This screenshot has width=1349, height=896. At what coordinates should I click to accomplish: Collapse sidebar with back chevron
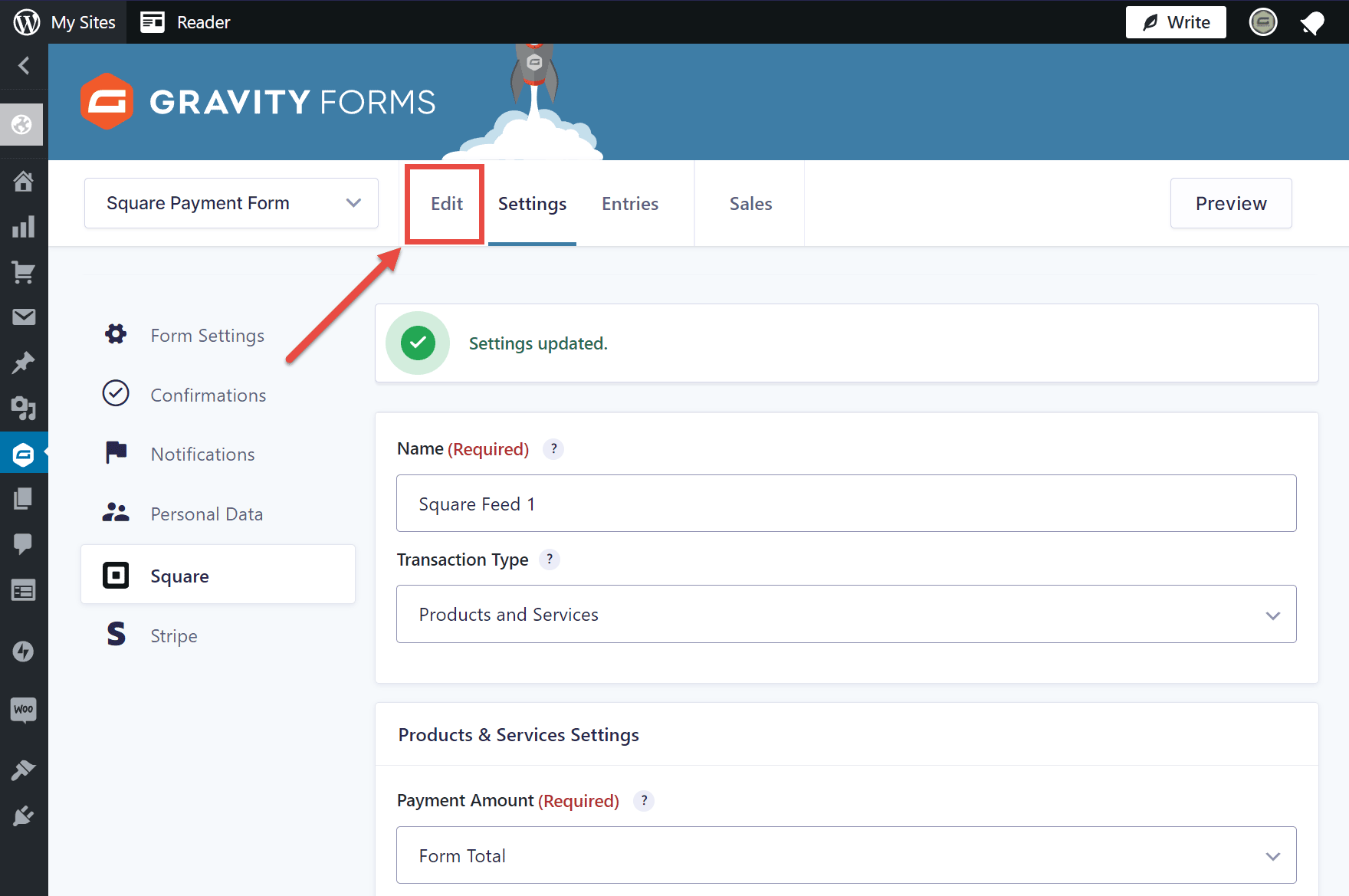tap(24, 66)
